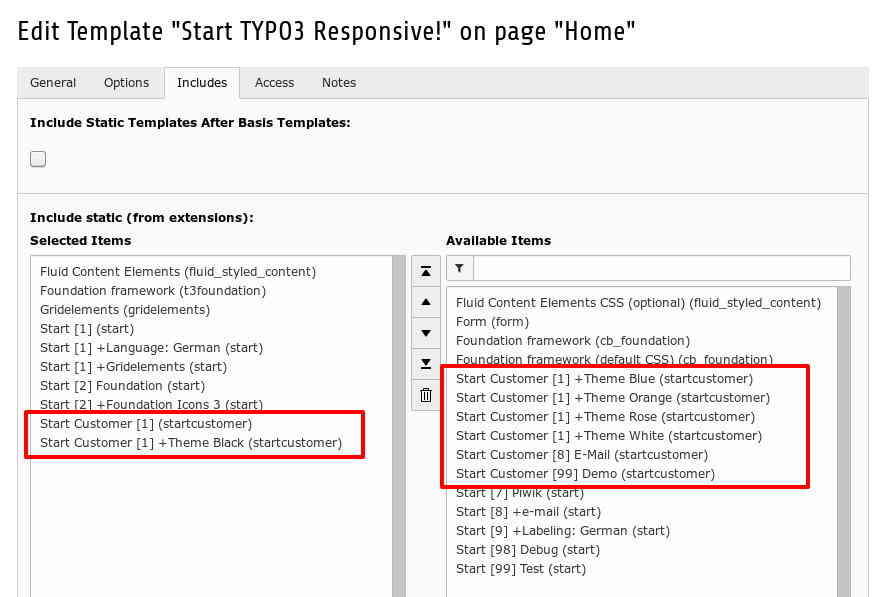Screen dimensions: 888x597
Task: Add Form (form) from Available Items
Action: tap(492, 322)
